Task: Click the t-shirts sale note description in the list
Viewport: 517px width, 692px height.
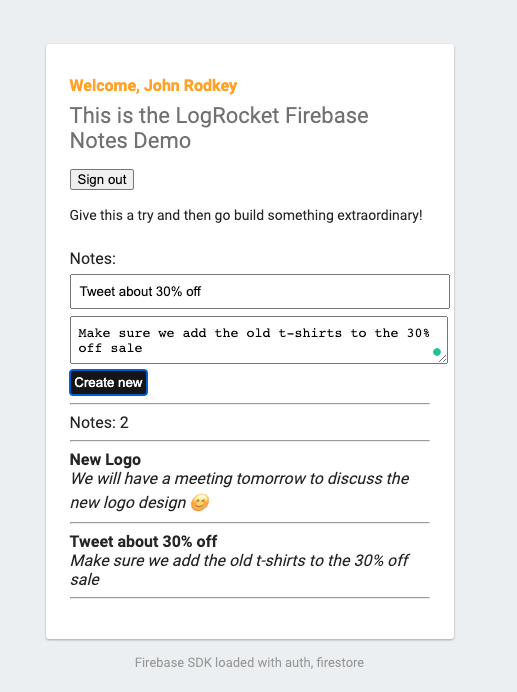Action: pyautogui.click(x=240, y=570)
